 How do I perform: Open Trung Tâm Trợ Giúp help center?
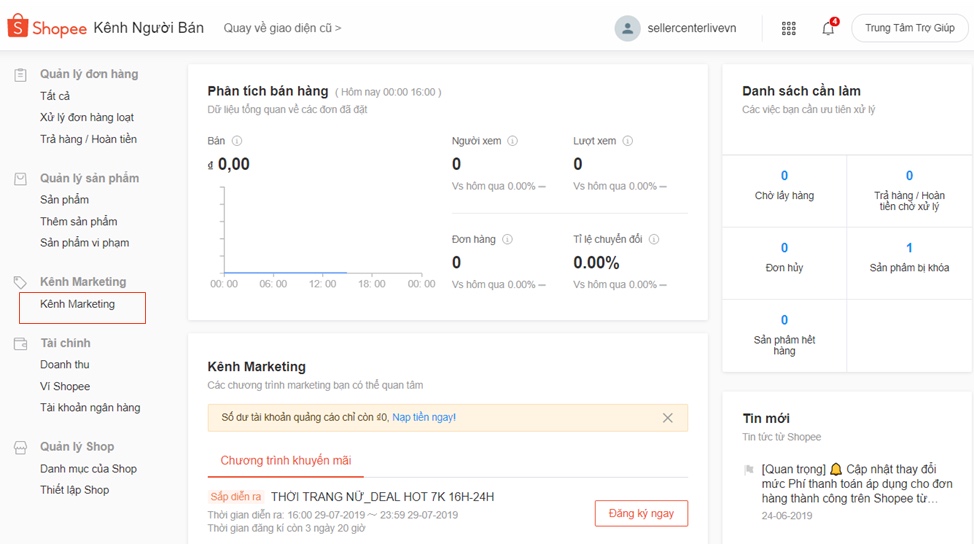coord(909,28)
